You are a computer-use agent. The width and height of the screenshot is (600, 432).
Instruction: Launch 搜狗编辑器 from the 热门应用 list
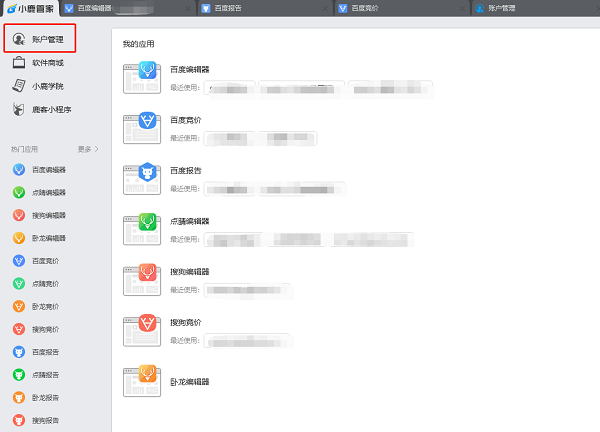click(39, 215)
